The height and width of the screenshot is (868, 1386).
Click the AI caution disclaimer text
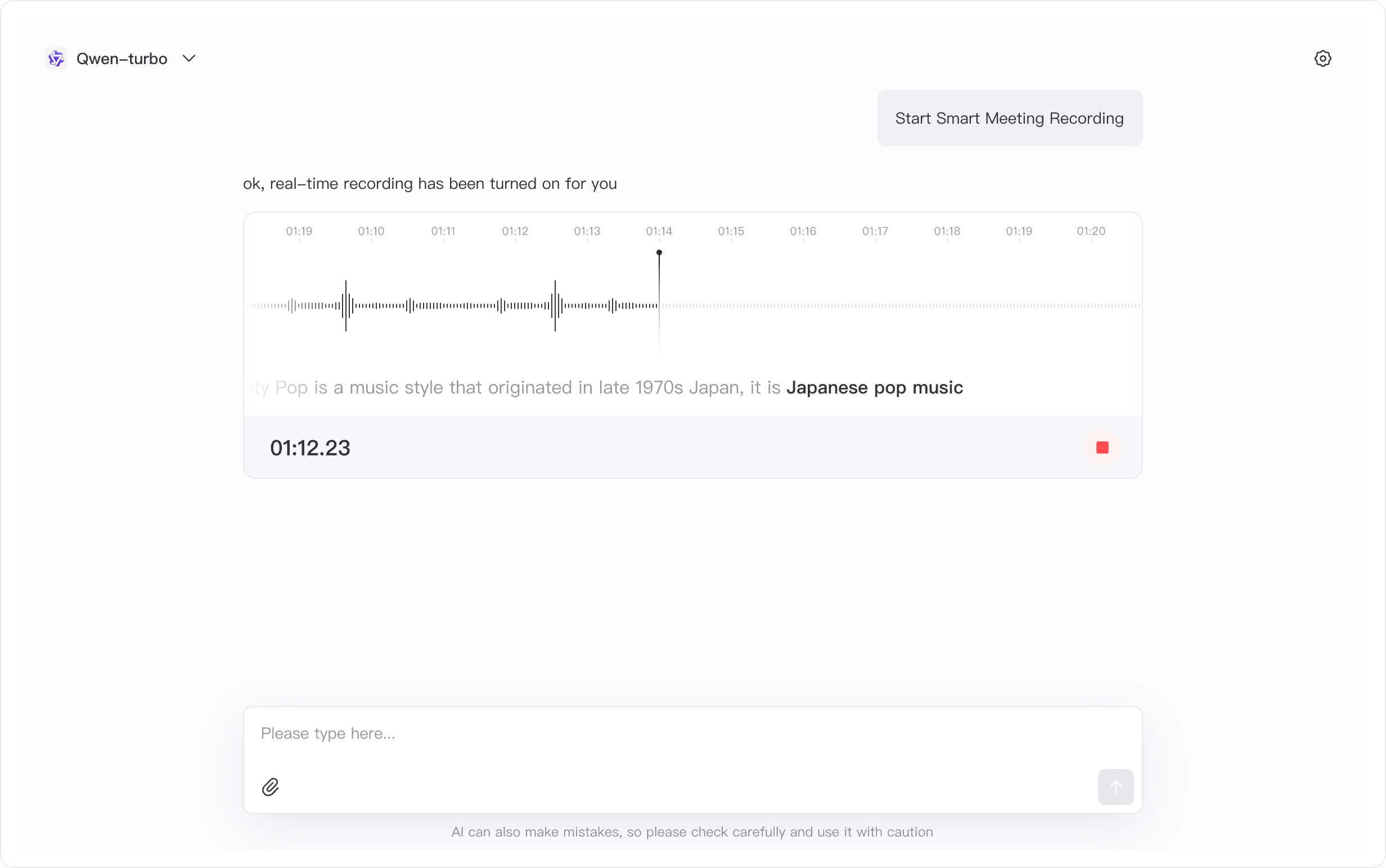(692, 832)
